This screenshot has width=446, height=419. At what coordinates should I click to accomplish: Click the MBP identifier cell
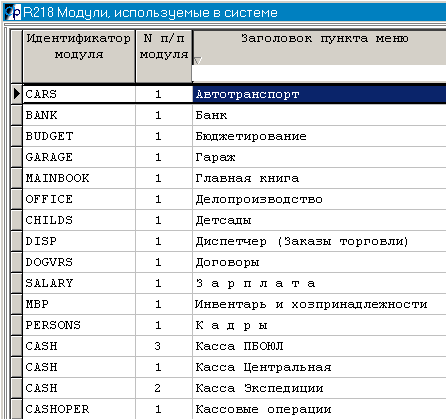[x=79, y=304]
